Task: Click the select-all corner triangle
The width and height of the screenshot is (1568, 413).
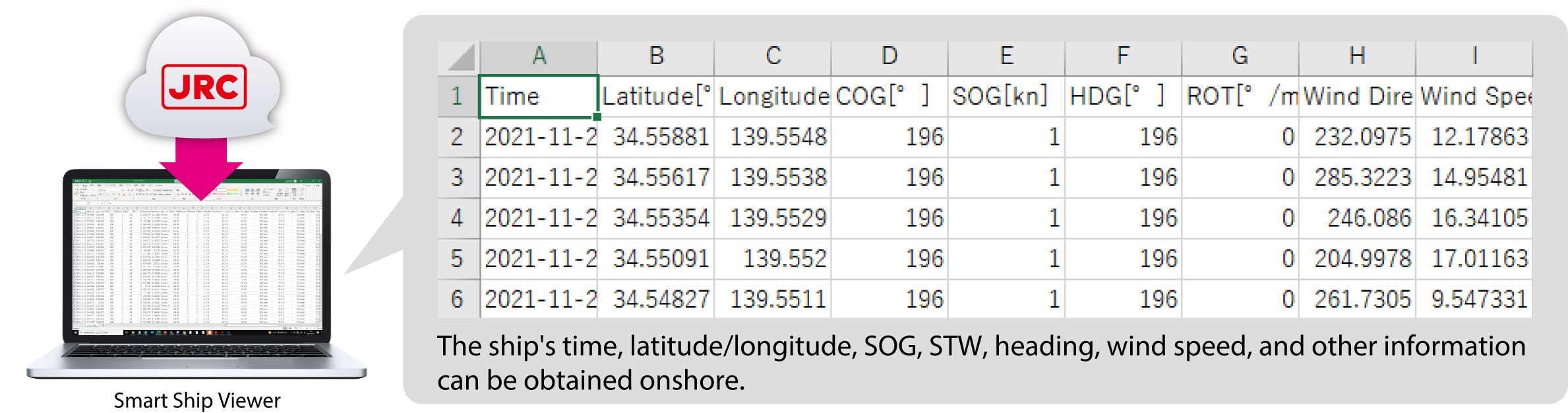Action: 460,57
